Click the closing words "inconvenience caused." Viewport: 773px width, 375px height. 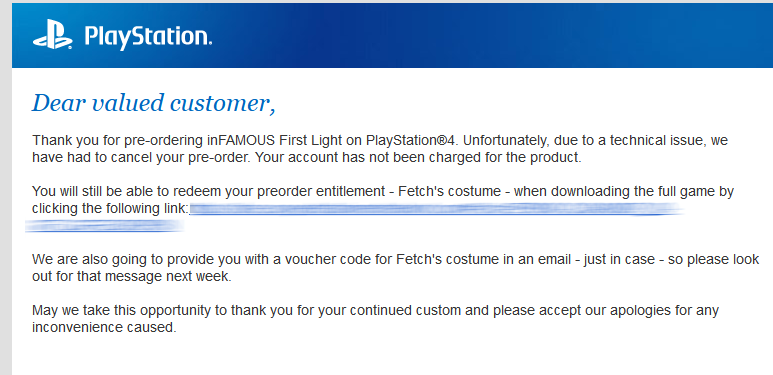(104, 327)
